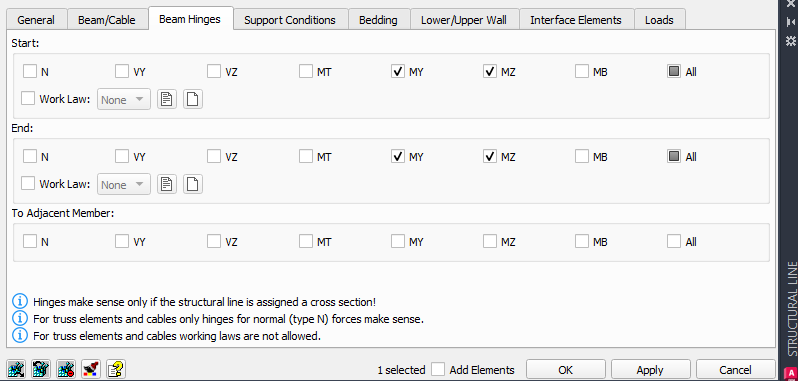Open the Beam/Cable tab
Image resolution: width=798 pixels, height=381 pixels.
(107, 20)
